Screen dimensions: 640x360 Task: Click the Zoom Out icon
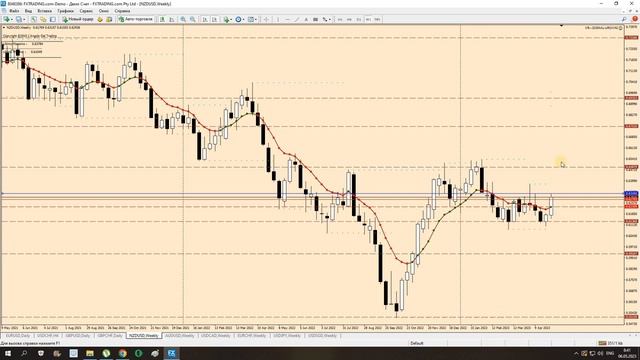pyautogui.click(x=193, y=19)
